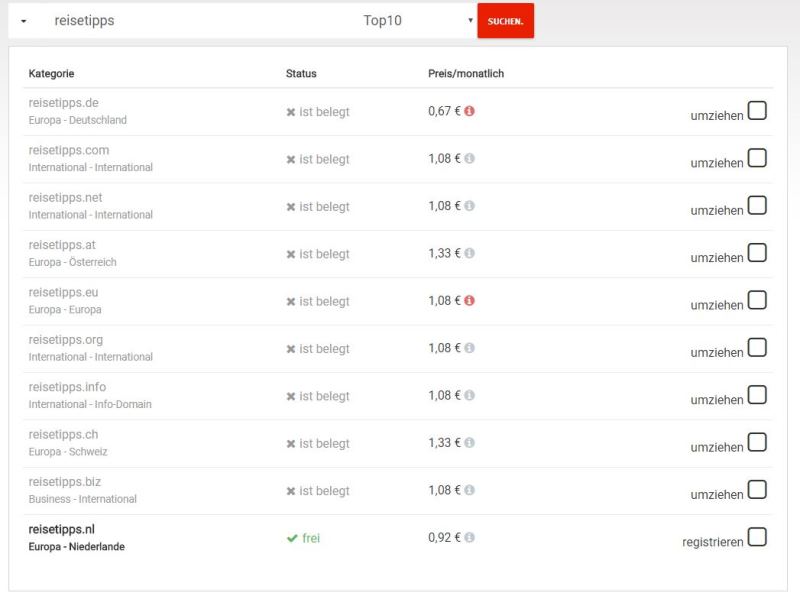
Task: Click the registrieren label for reisetipps.nl
Action: click(713, 542)
